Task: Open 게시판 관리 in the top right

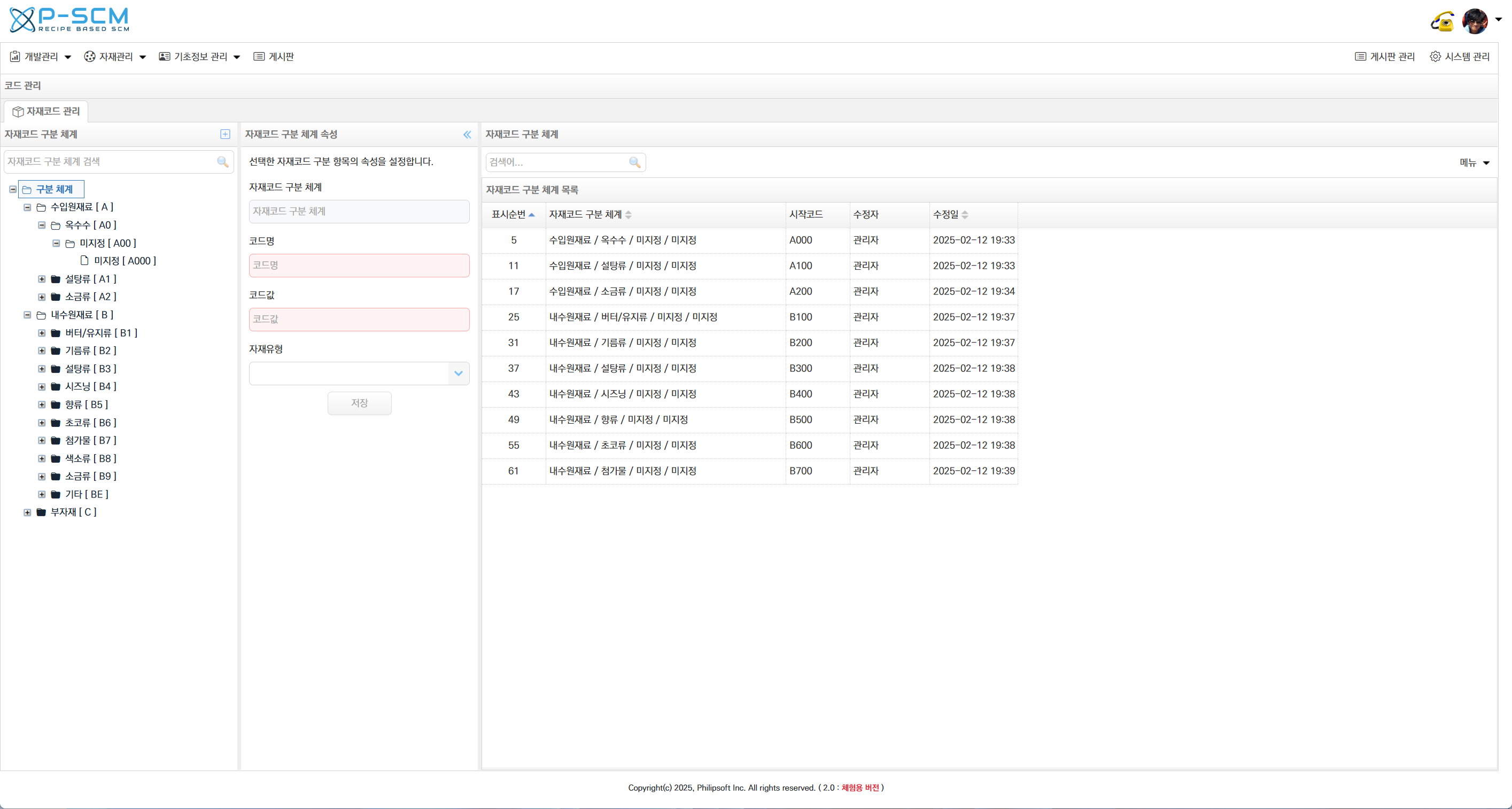Action: click(x=1385, y=57)
